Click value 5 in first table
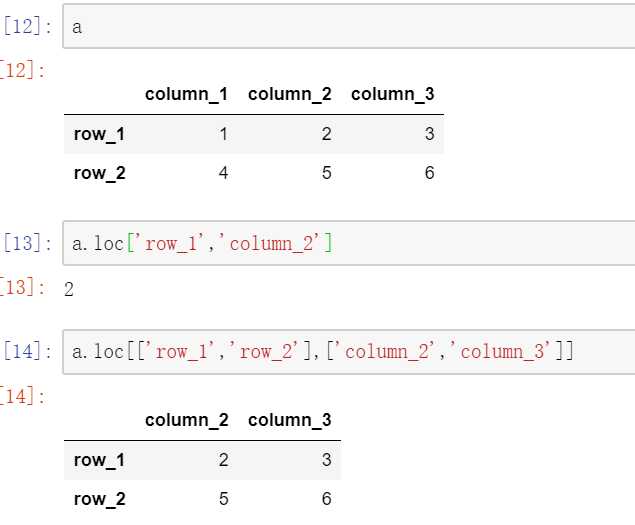 pos(326,173)
